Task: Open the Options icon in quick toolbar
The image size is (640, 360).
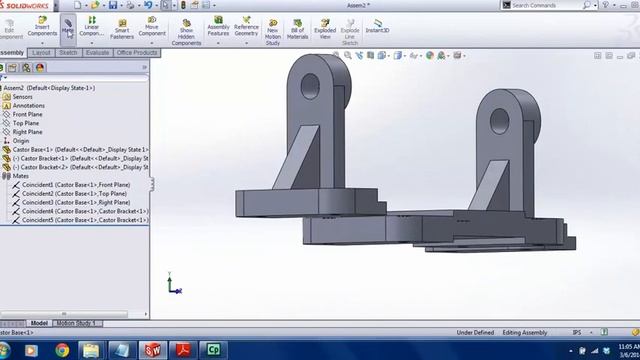Action: pos(206,5)
